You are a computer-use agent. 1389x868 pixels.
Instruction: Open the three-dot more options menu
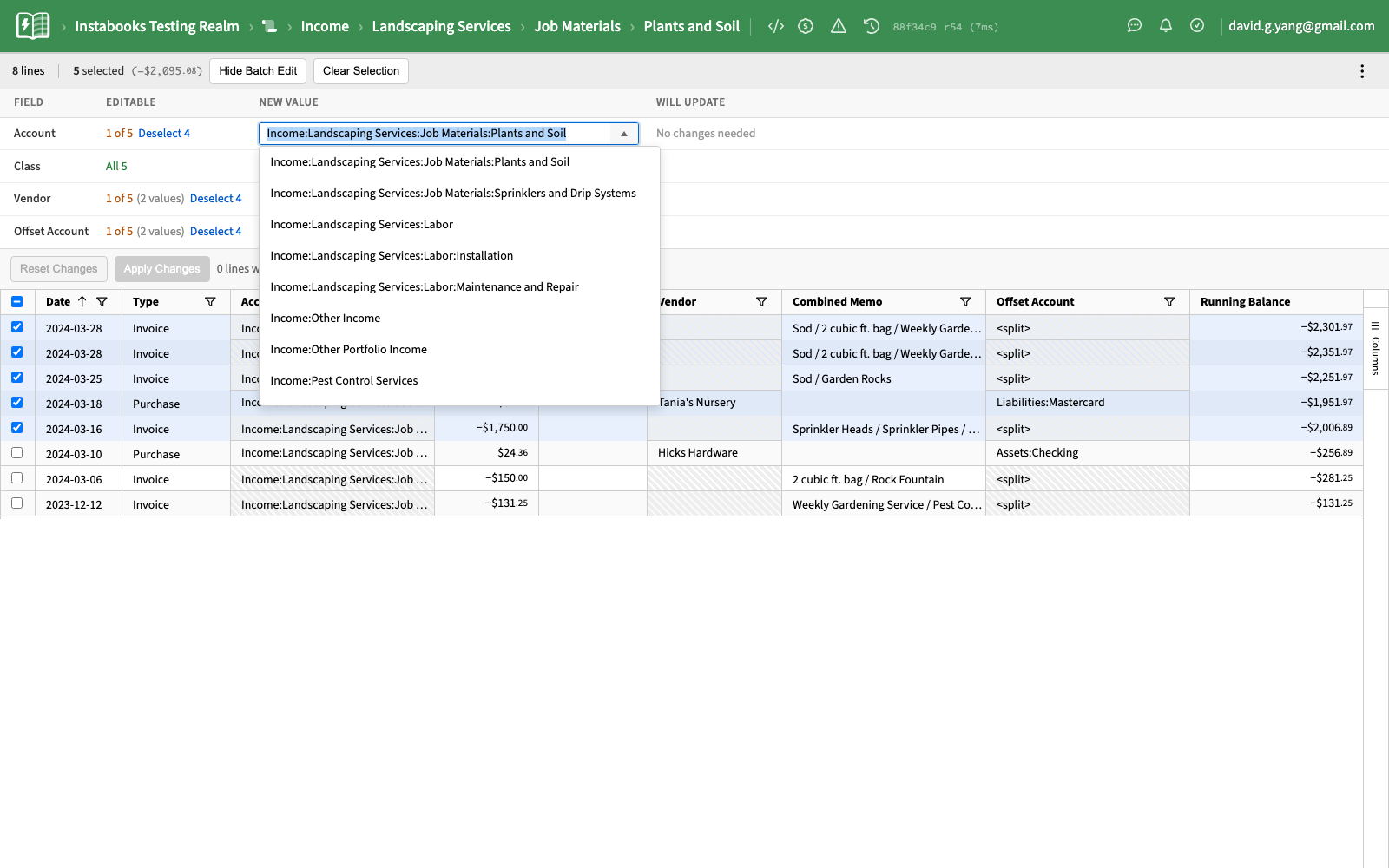(1362, 71)
